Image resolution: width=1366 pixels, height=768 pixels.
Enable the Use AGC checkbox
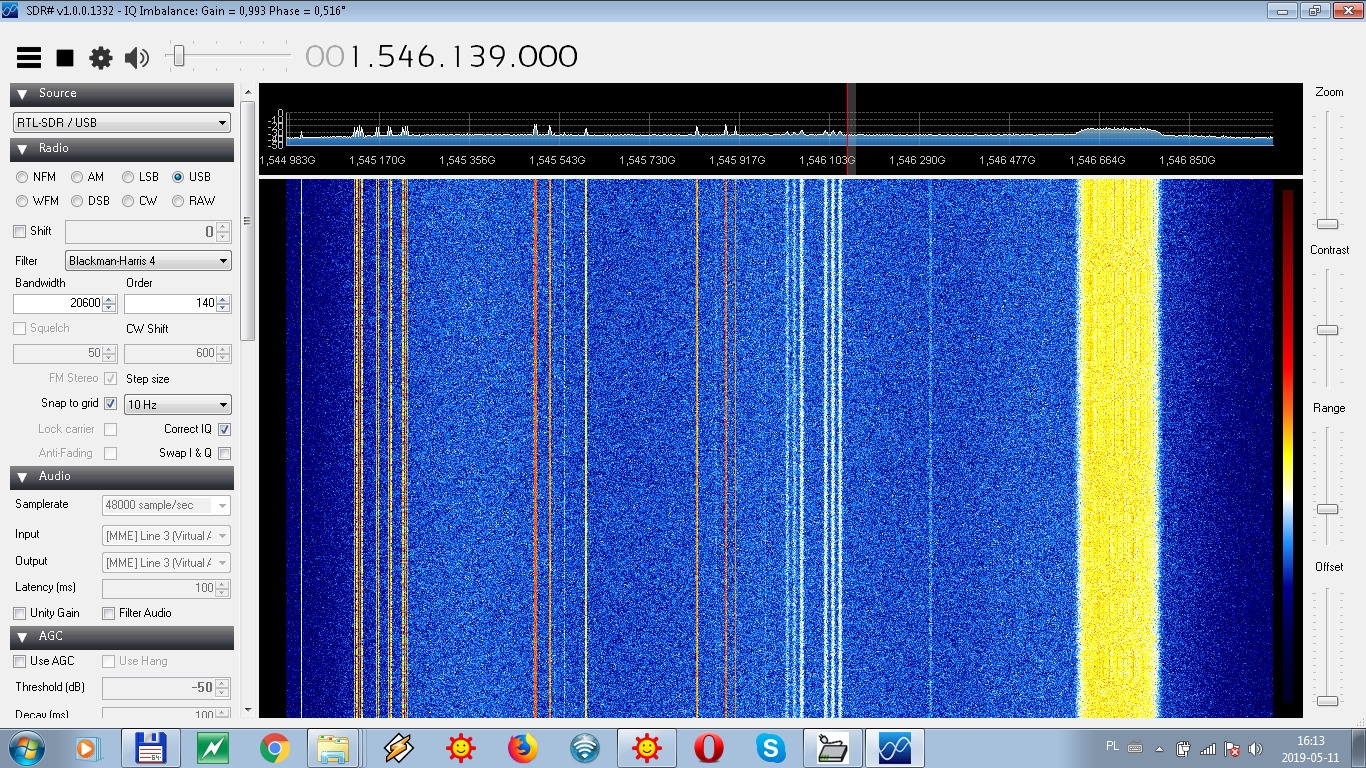click(19, 661)
